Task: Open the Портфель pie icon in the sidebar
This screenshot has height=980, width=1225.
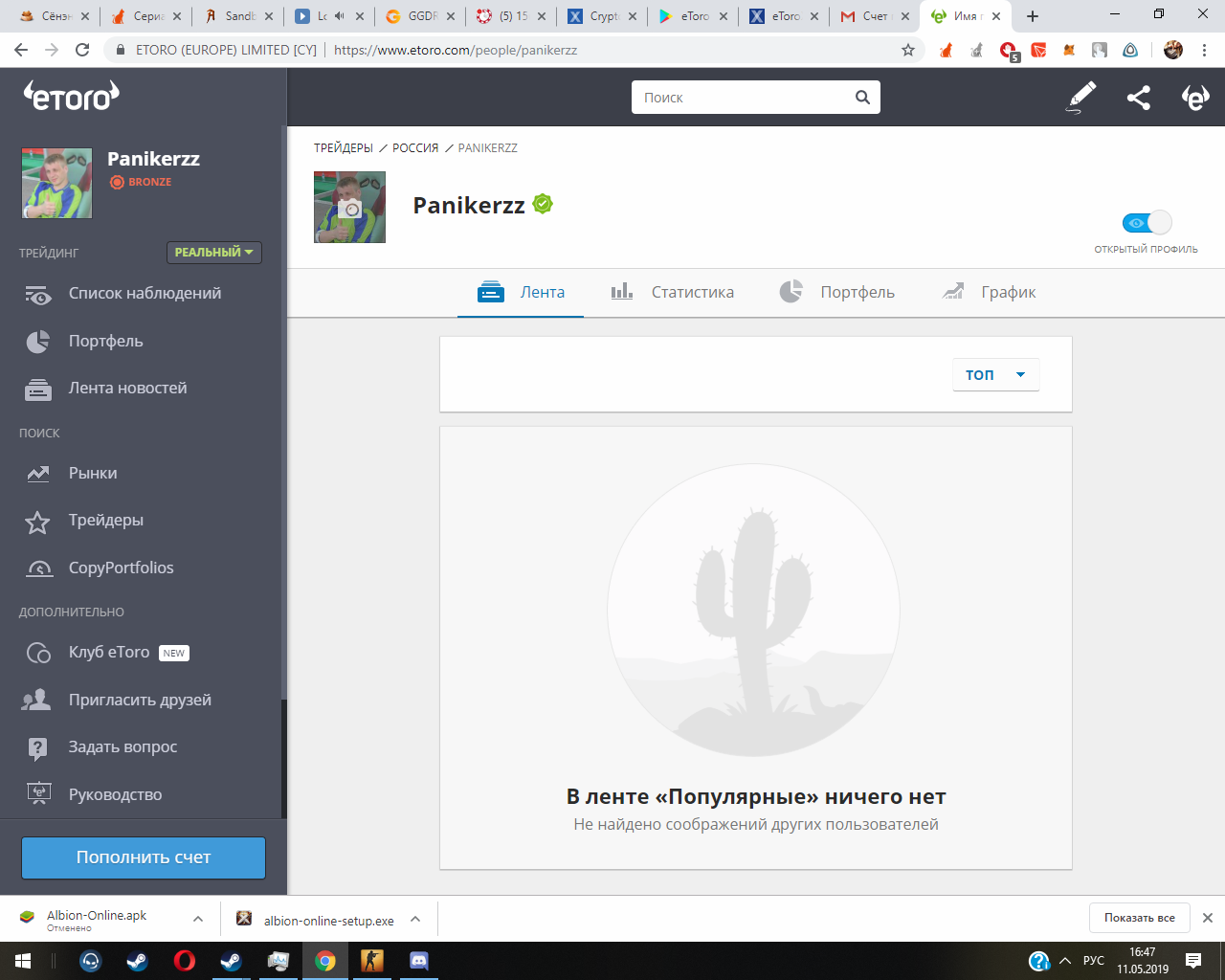Action: [38, 342]
